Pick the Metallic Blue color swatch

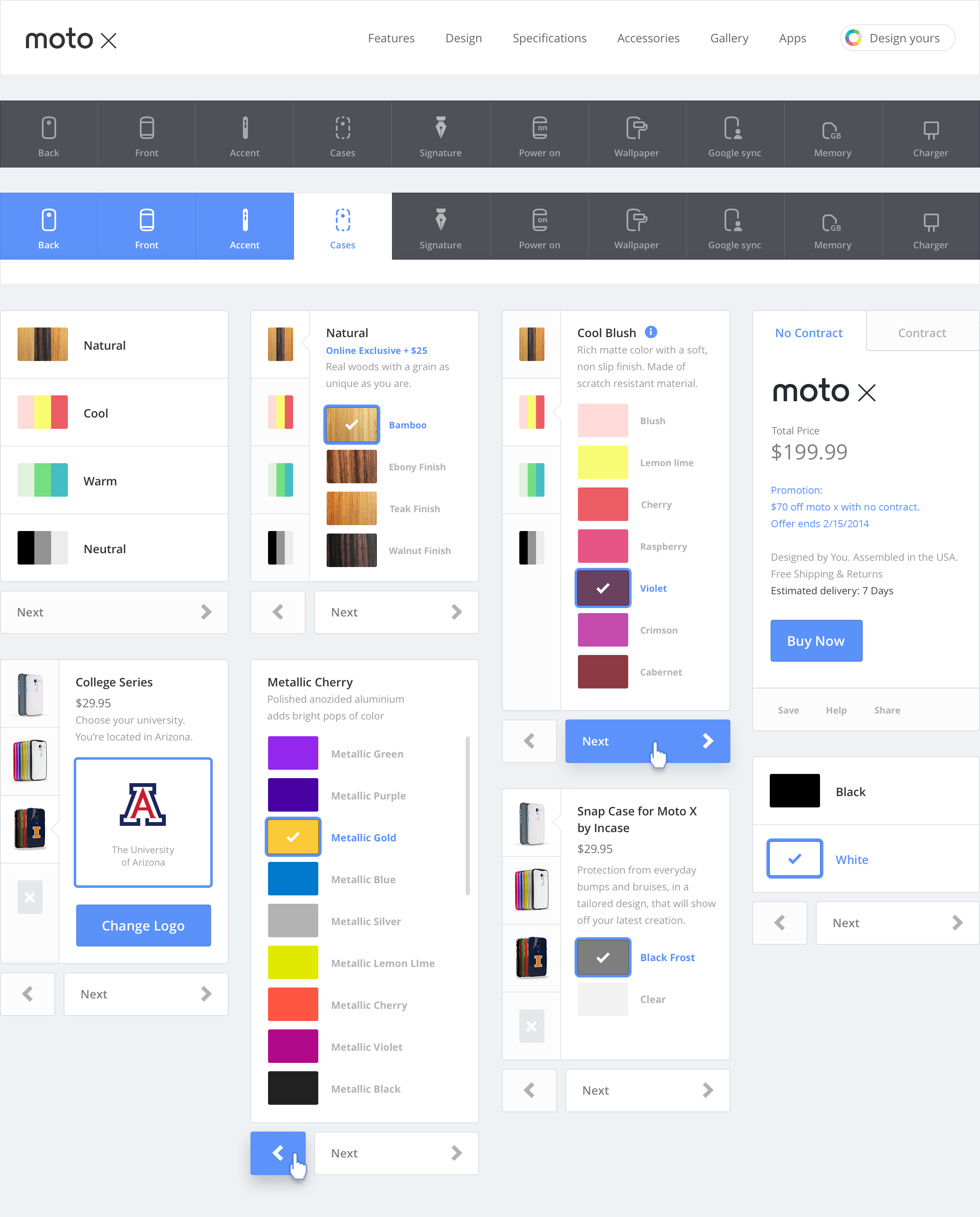tap(293, 879)
